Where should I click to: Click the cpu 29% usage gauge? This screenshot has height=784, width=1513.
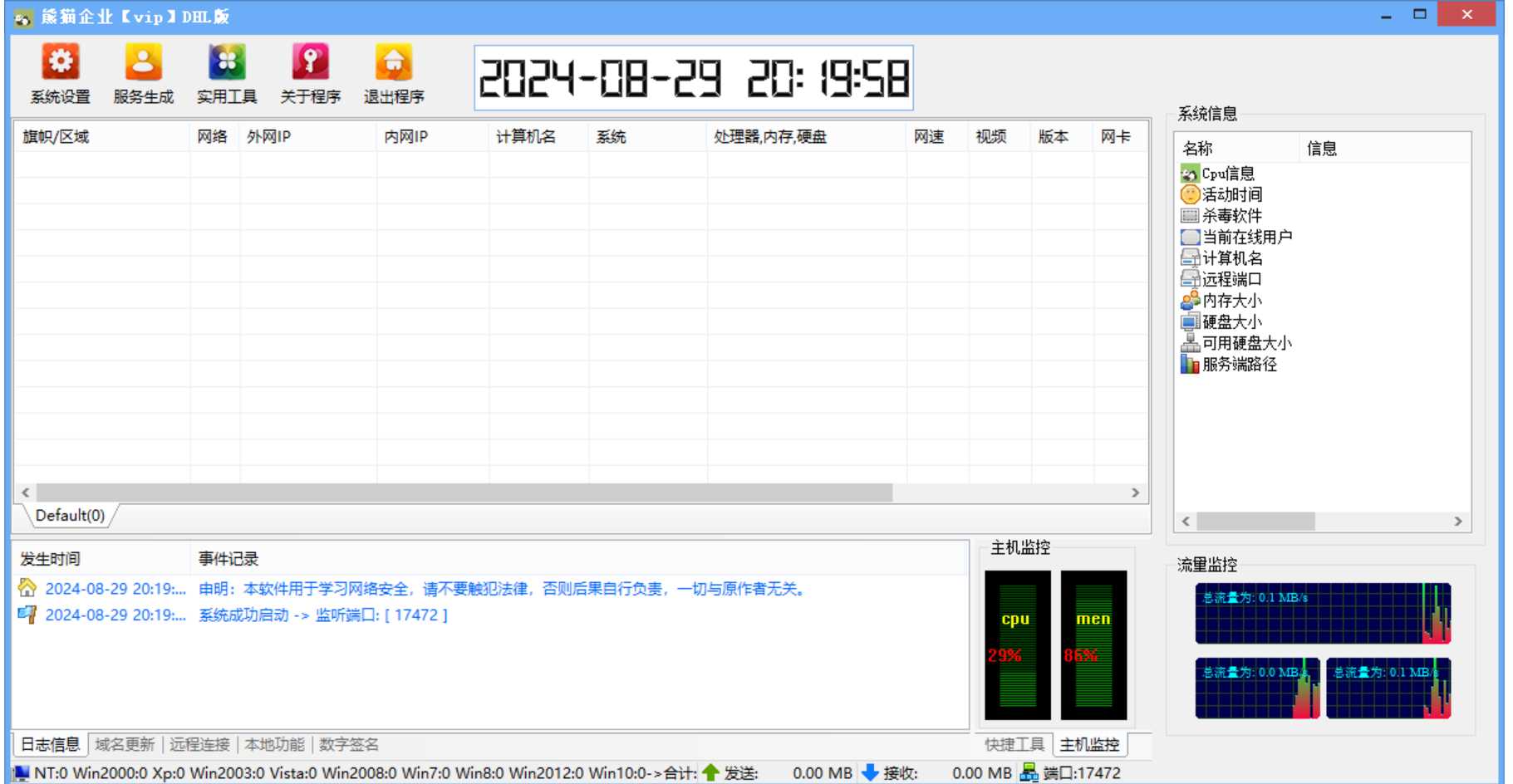tap(1018, 644)
